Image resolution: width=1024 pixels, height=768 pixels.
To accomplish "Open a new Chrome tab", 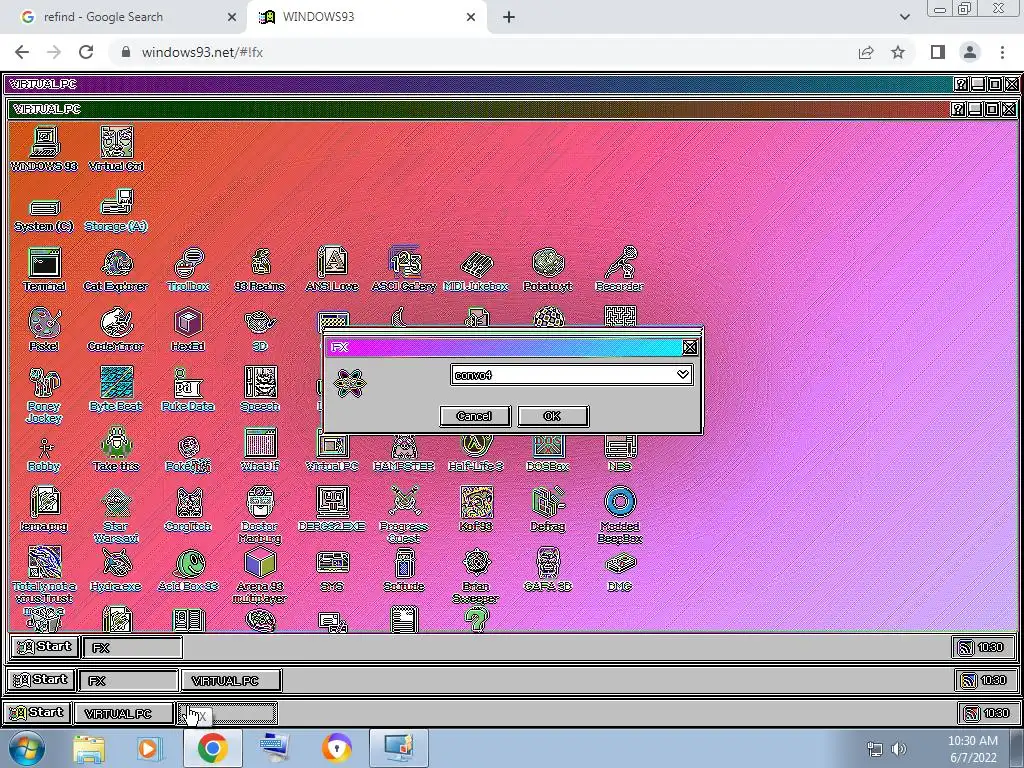I will click(x=509, y=17).
